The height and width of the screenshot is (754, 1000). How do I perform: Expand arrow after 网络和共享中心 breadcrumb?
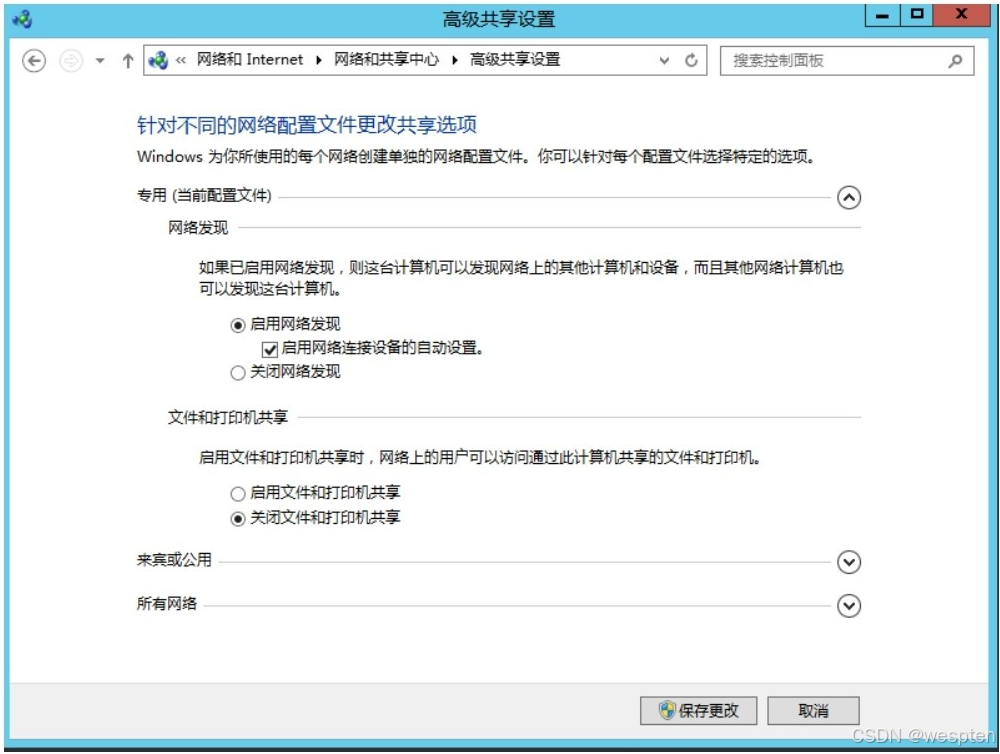tap(455, 61)
